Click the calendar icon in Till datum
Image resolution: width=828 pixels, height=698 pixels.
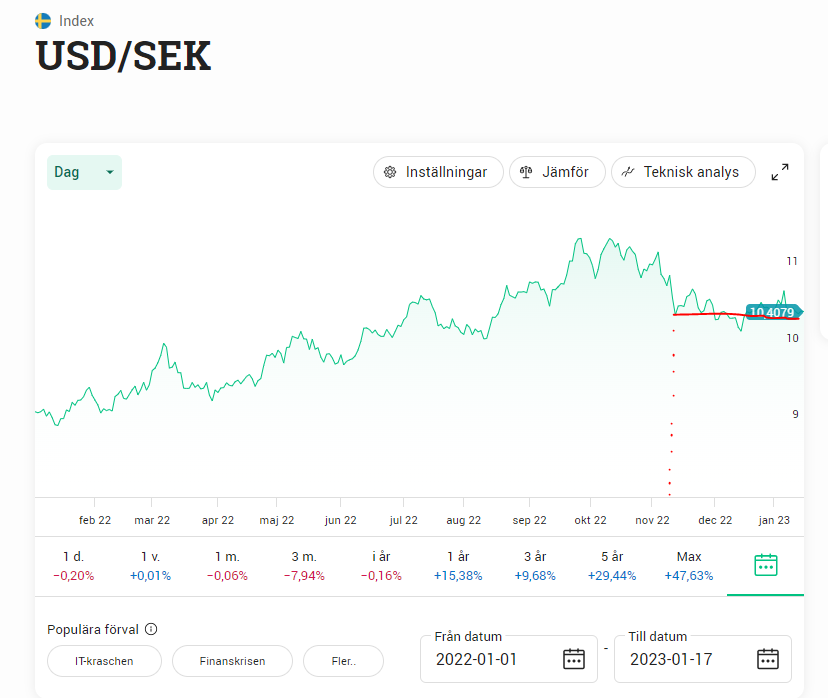click(767, 659)
